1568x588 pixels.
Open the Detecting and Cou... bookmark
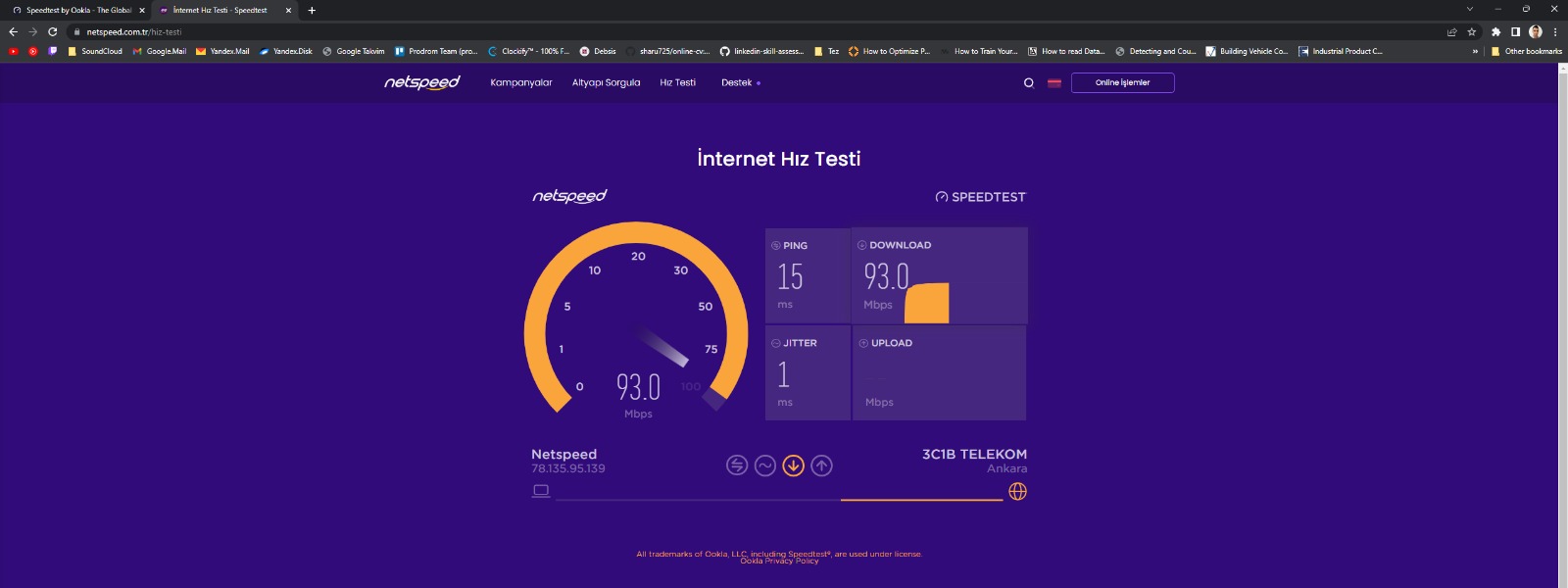1155,51
